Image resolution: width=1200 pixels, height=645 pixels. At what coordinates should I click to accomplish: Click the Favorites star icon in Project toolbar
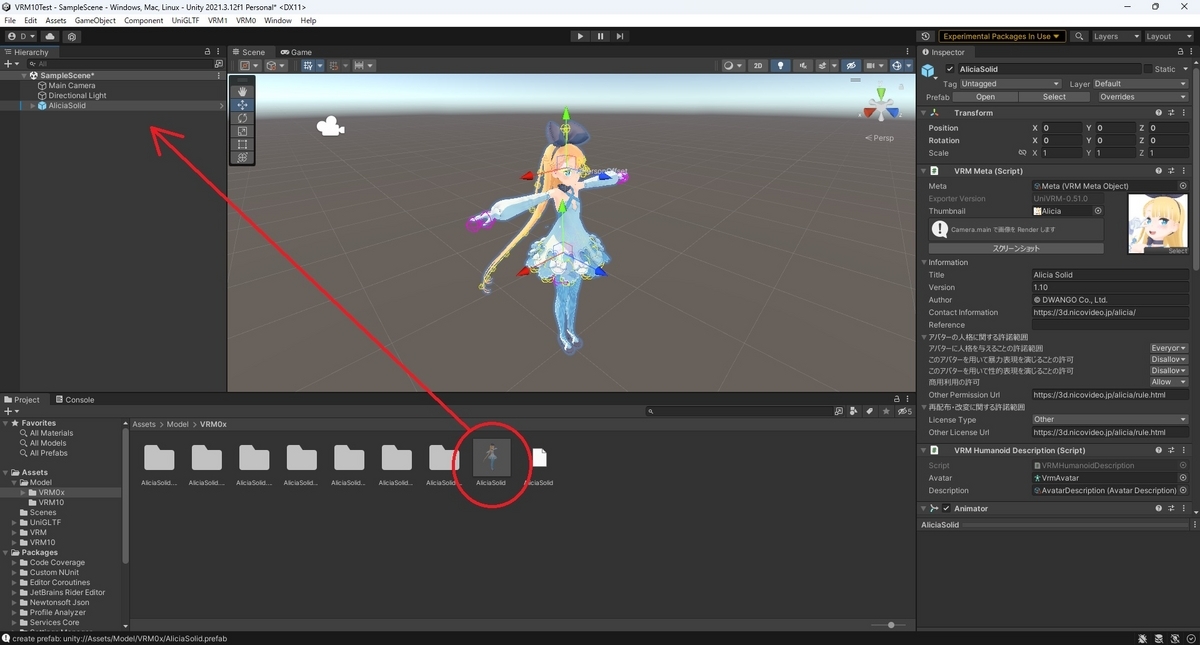885,411
